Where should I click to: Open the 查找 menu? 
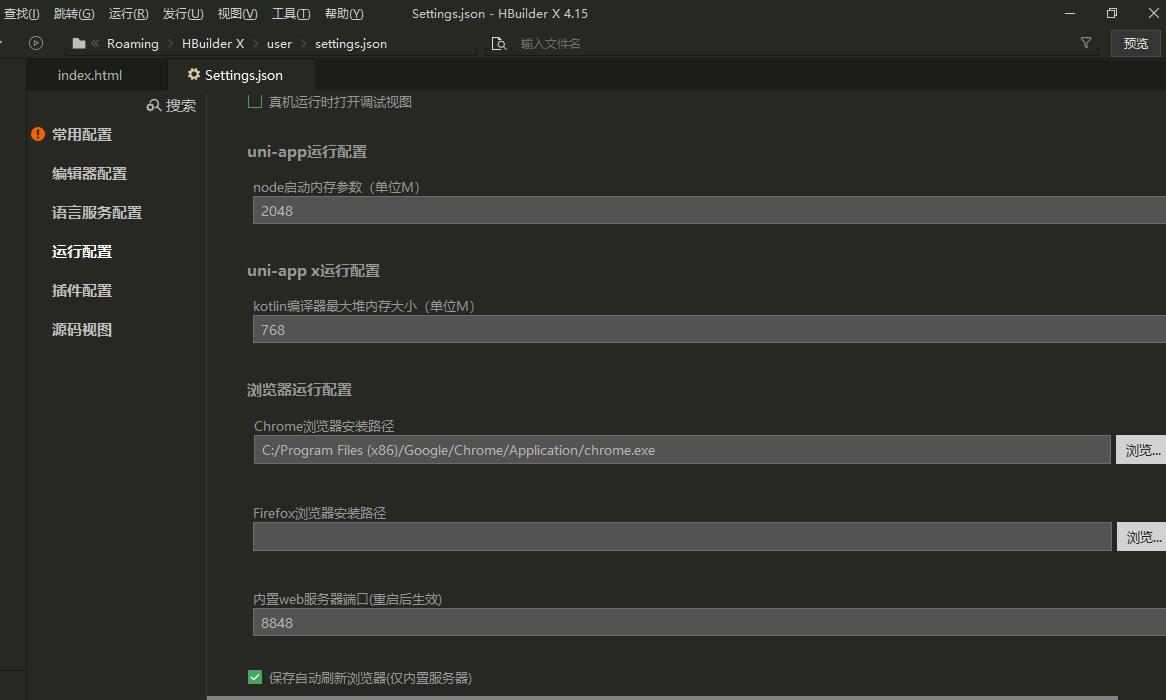click(x=21, y=13)
